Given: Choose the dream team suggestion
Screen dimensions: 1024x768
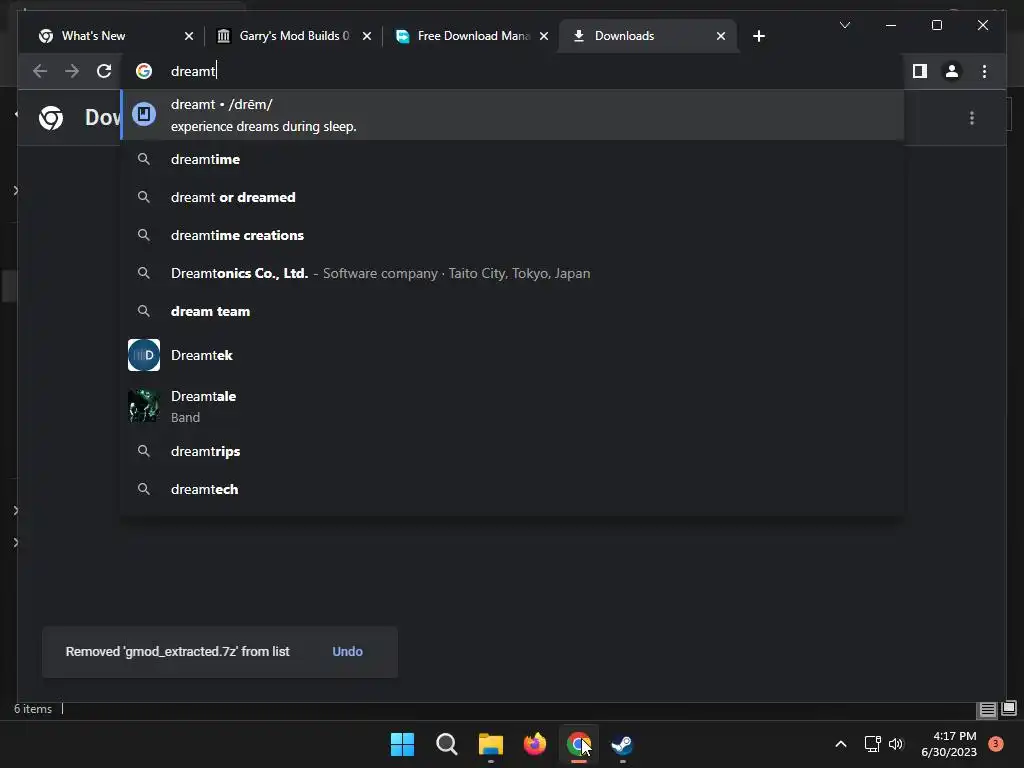Looking at the screenshot, I should (513, 311).
